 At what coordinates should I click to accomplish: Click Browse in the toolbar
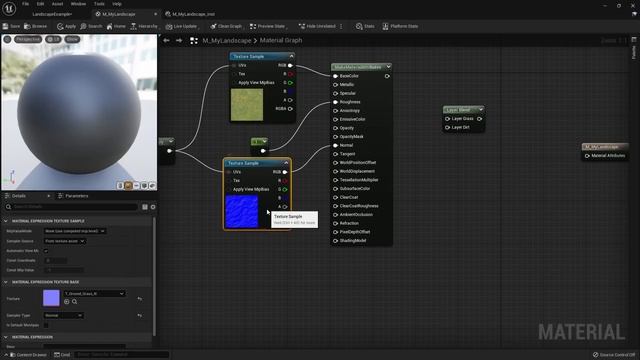[x=36, y=26]
